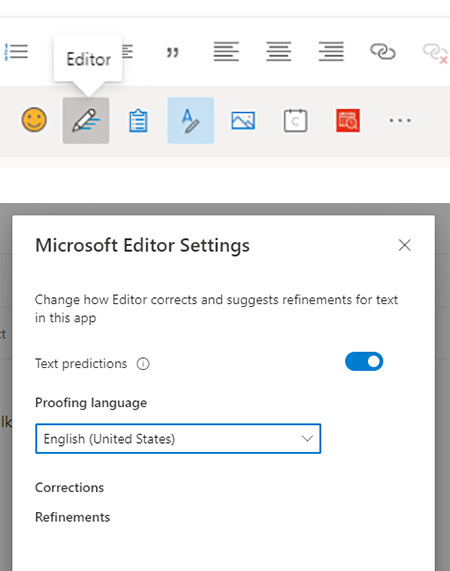
Task: Align text right
Action: pos(331,51)
